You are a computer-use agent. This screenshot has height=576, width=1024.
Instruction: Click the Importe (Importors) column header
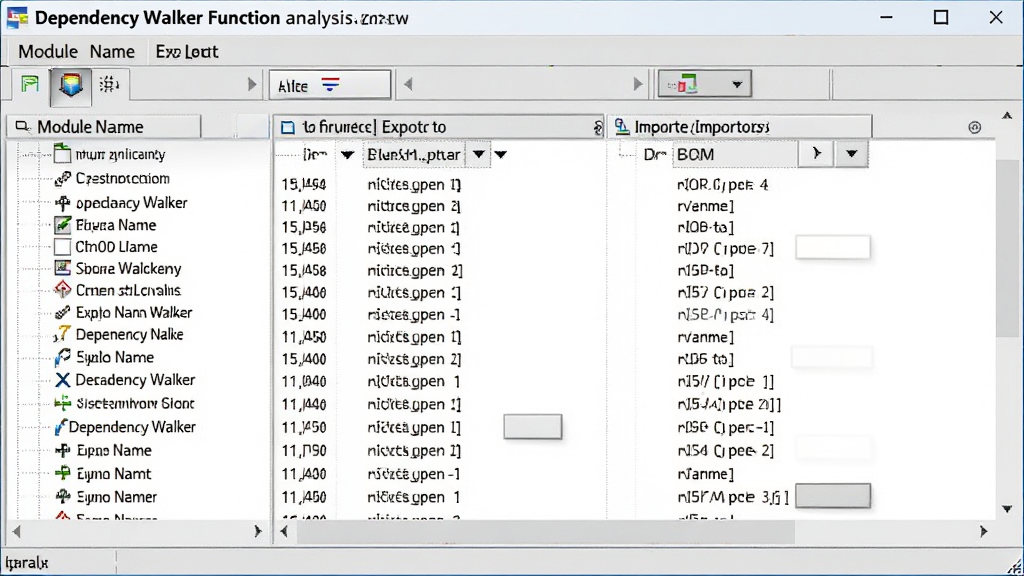pos(741,127)
